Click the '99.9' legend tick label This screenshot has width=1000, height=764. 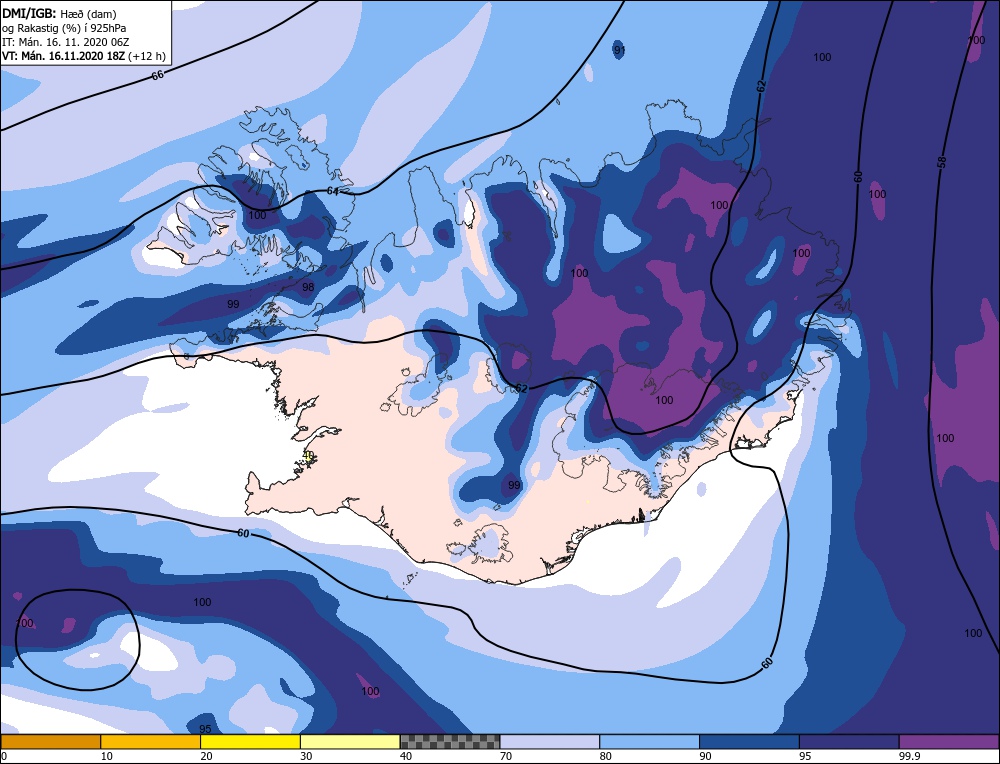pyautogui.click(x=908, y=756)
